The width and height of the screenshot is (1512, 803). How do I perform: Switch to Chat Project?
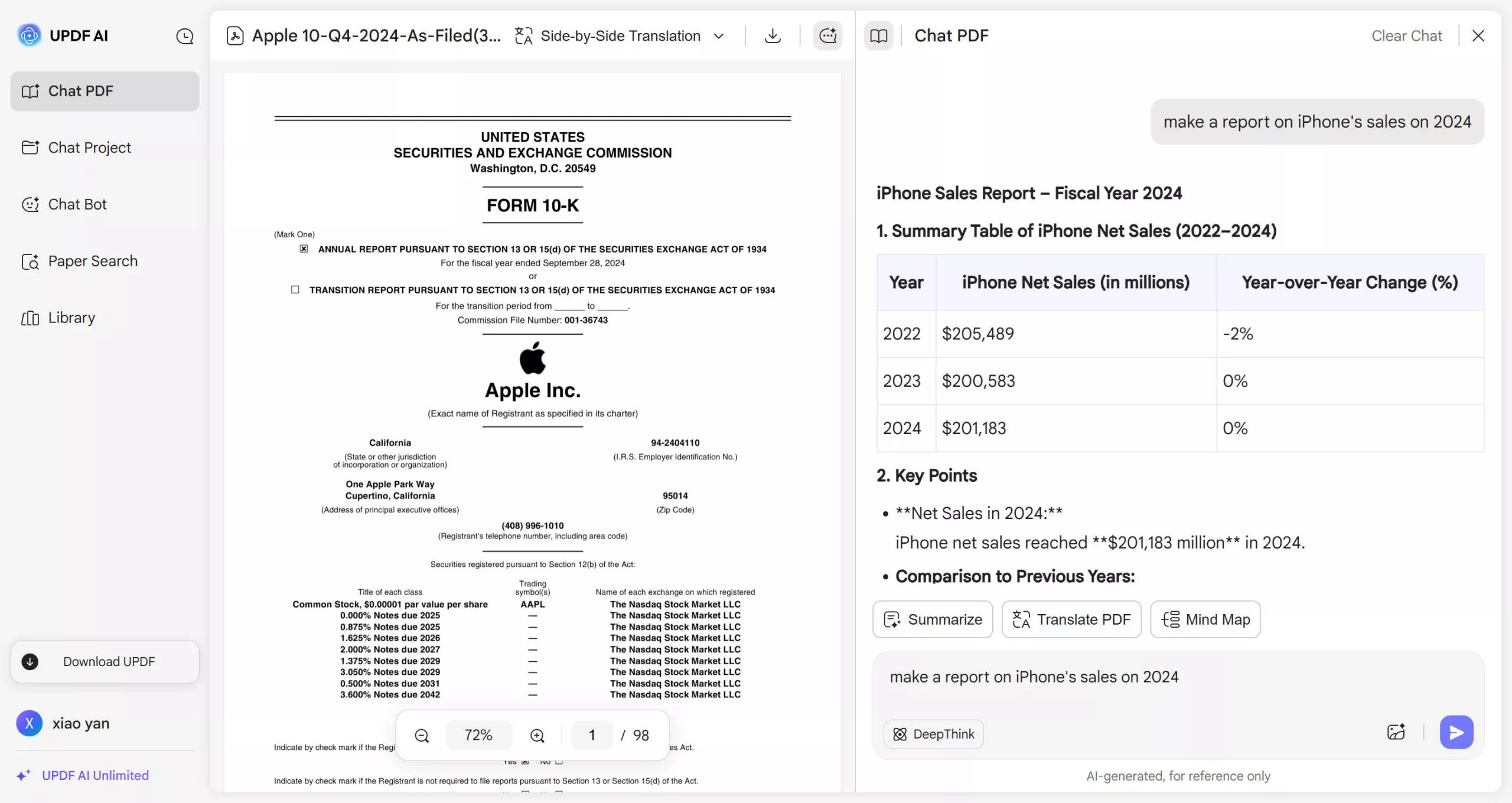click(x=89, y=147)
